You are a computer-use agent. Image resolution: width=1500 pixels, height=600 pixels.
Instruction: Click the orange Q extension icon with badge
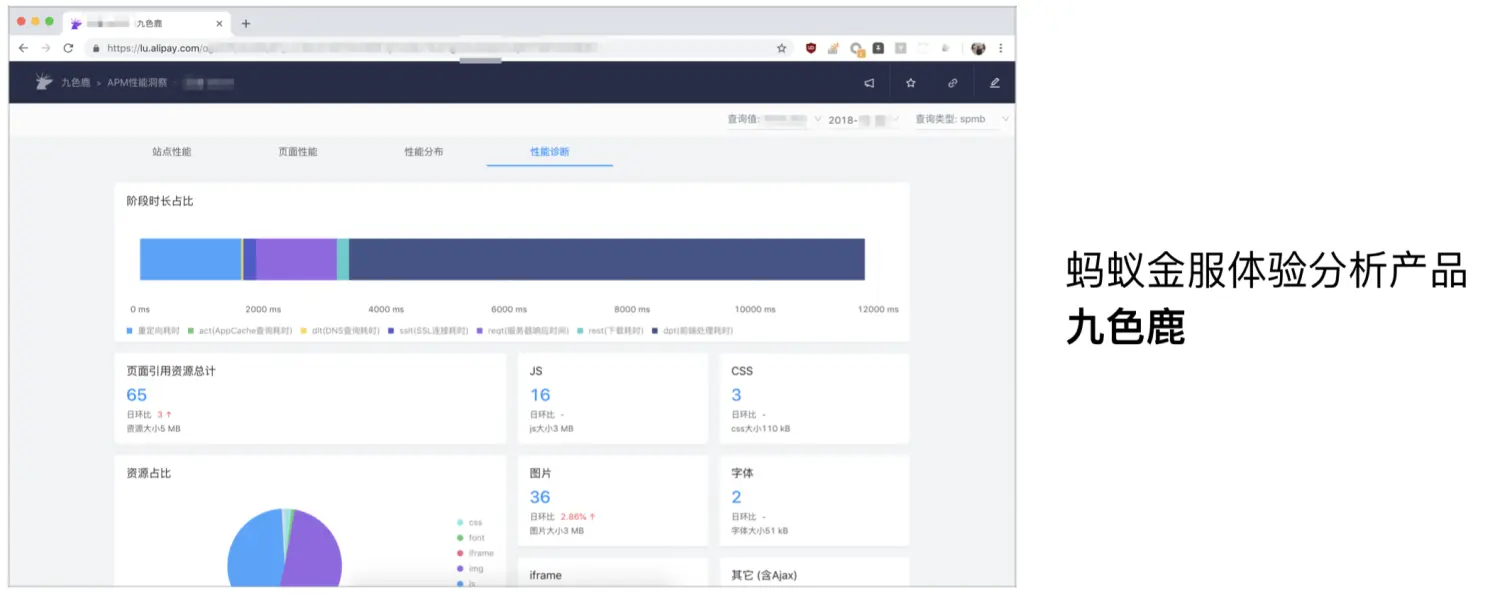coord(856,48)
